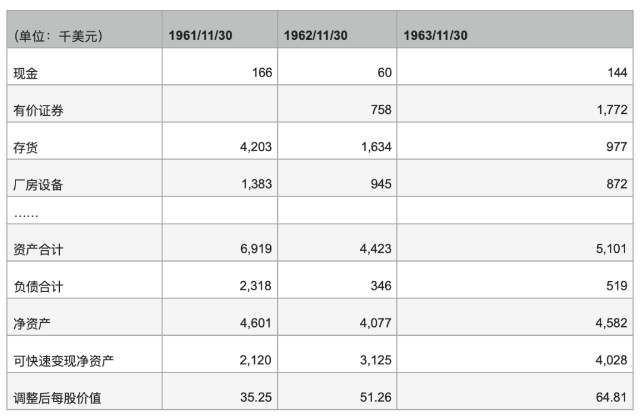This screenshot has height=417, width=640.
Task: Click the 净资产 row label
Action: pos(31,323)
